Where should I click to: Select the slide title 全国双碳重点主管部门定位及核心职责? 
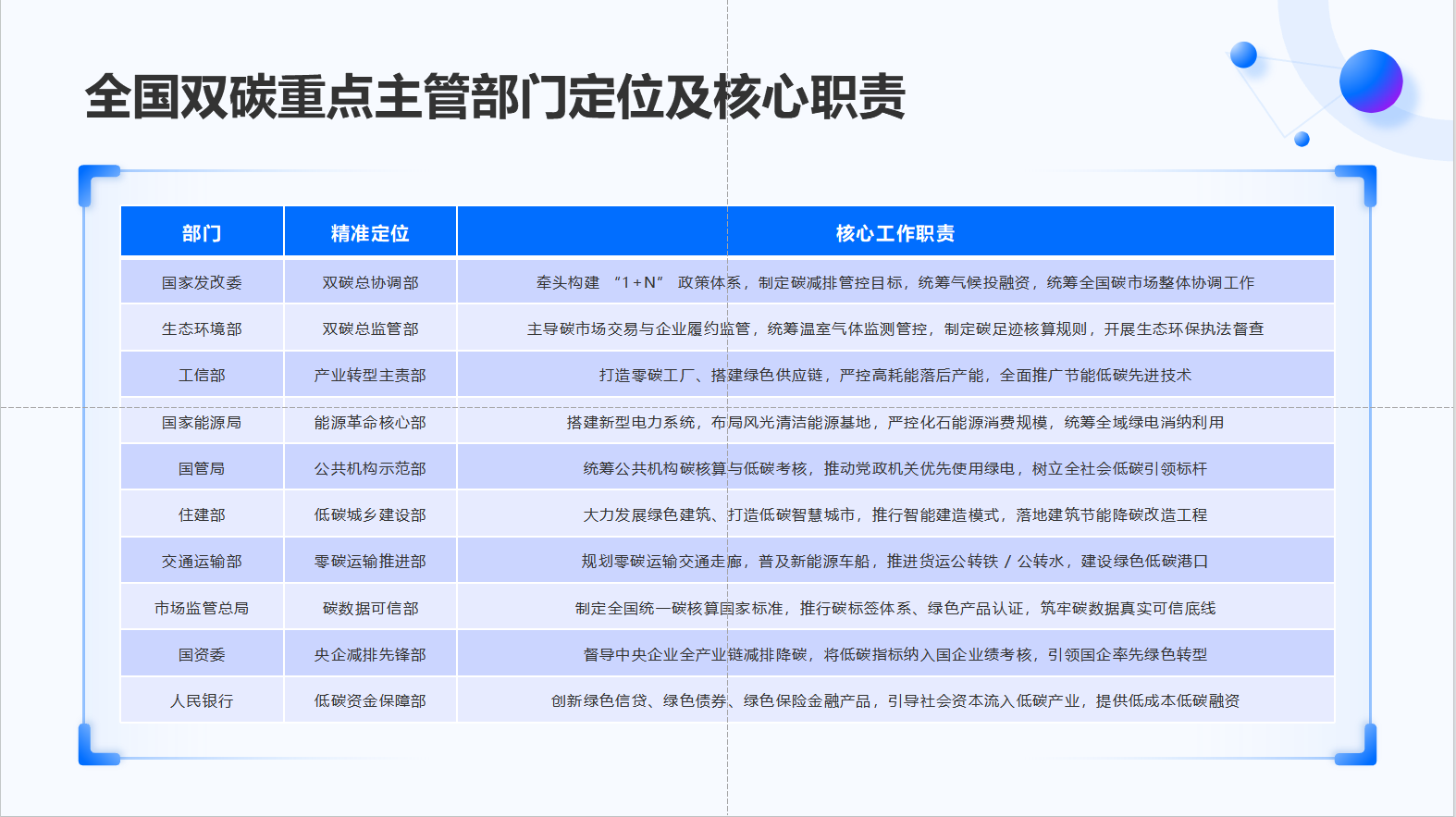pyautogui.click(x=495, y=97)
